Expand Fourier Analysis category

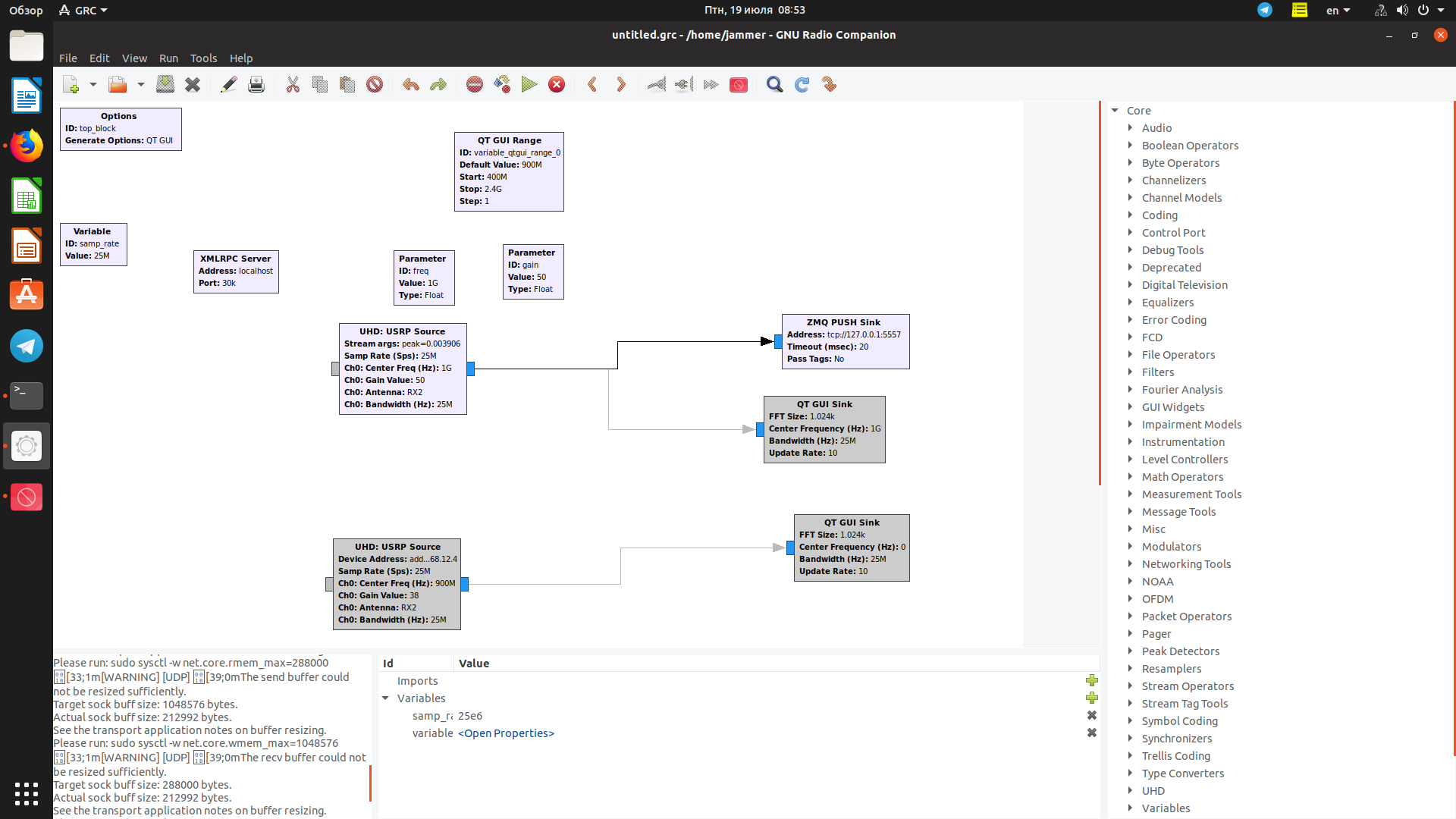pyautogui.click(x=1130, y=390)
